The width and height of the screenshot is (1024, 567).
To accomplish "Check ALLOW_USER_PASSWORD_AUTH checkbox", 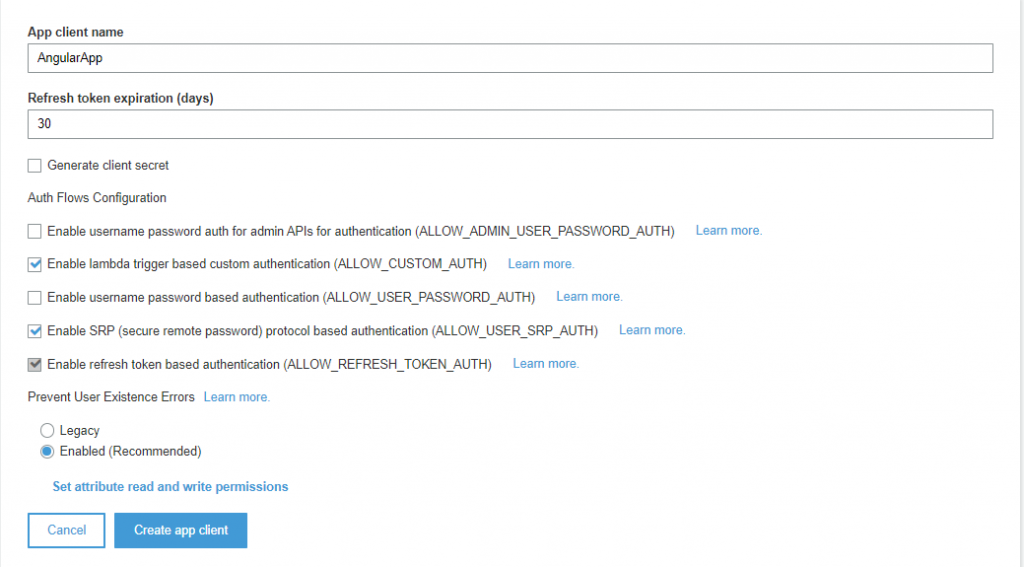I will pos(35,298).
